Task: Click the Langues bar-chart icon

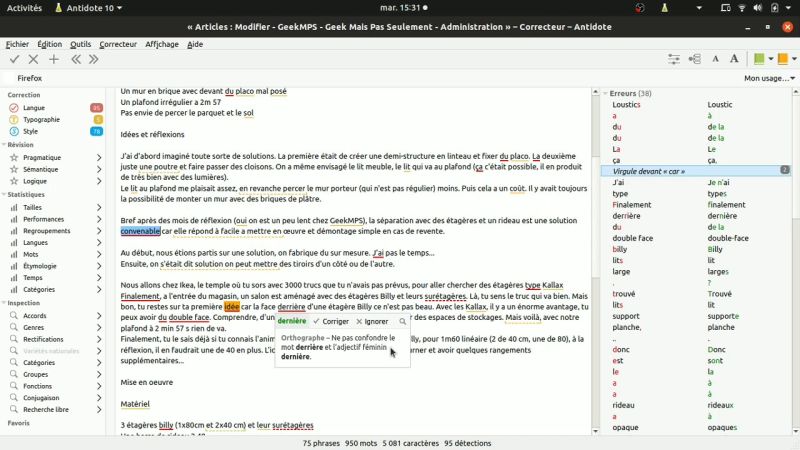Action: coord(14,243)
